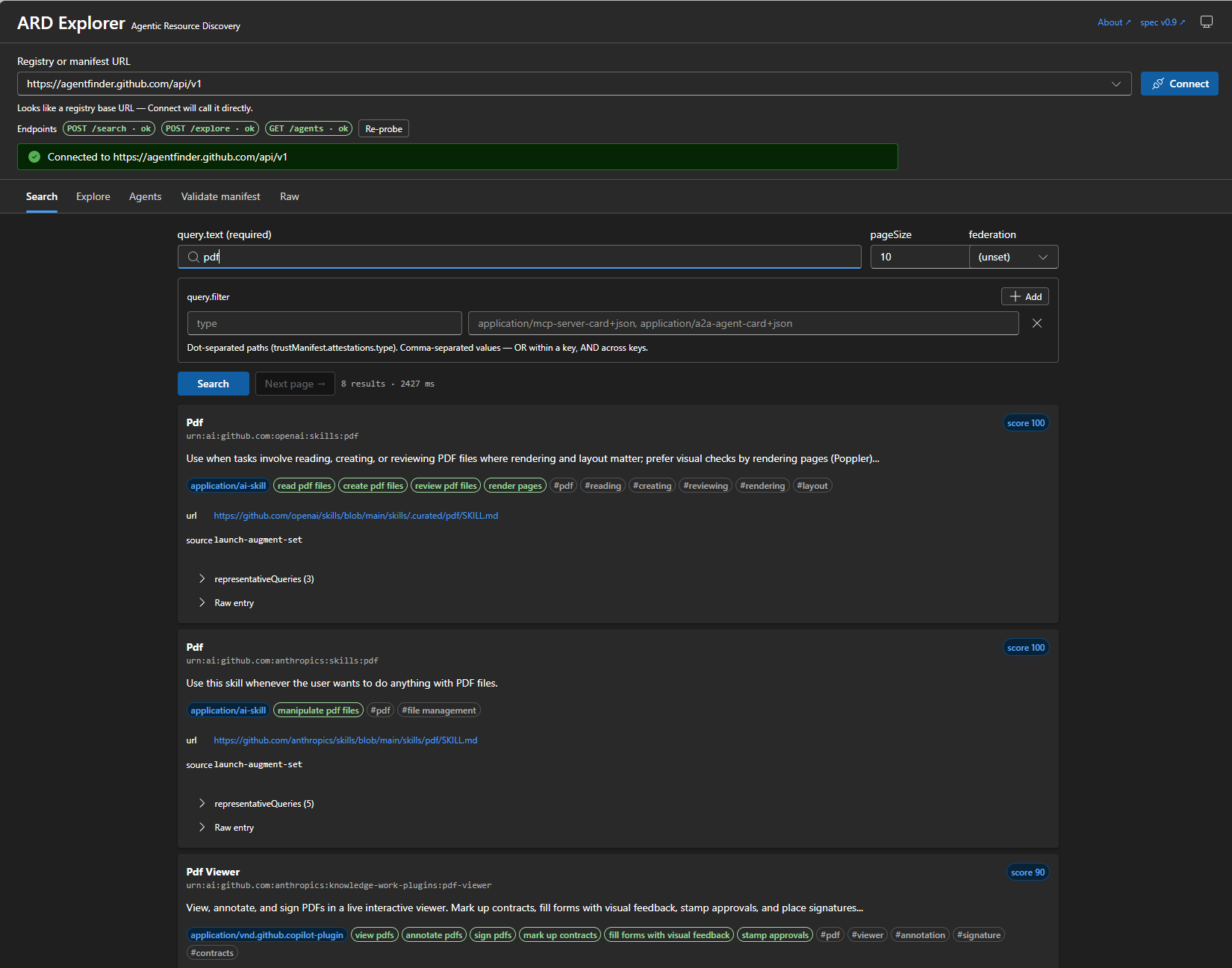
Task: Remove the type filter row
Action: click(1037, 323)
